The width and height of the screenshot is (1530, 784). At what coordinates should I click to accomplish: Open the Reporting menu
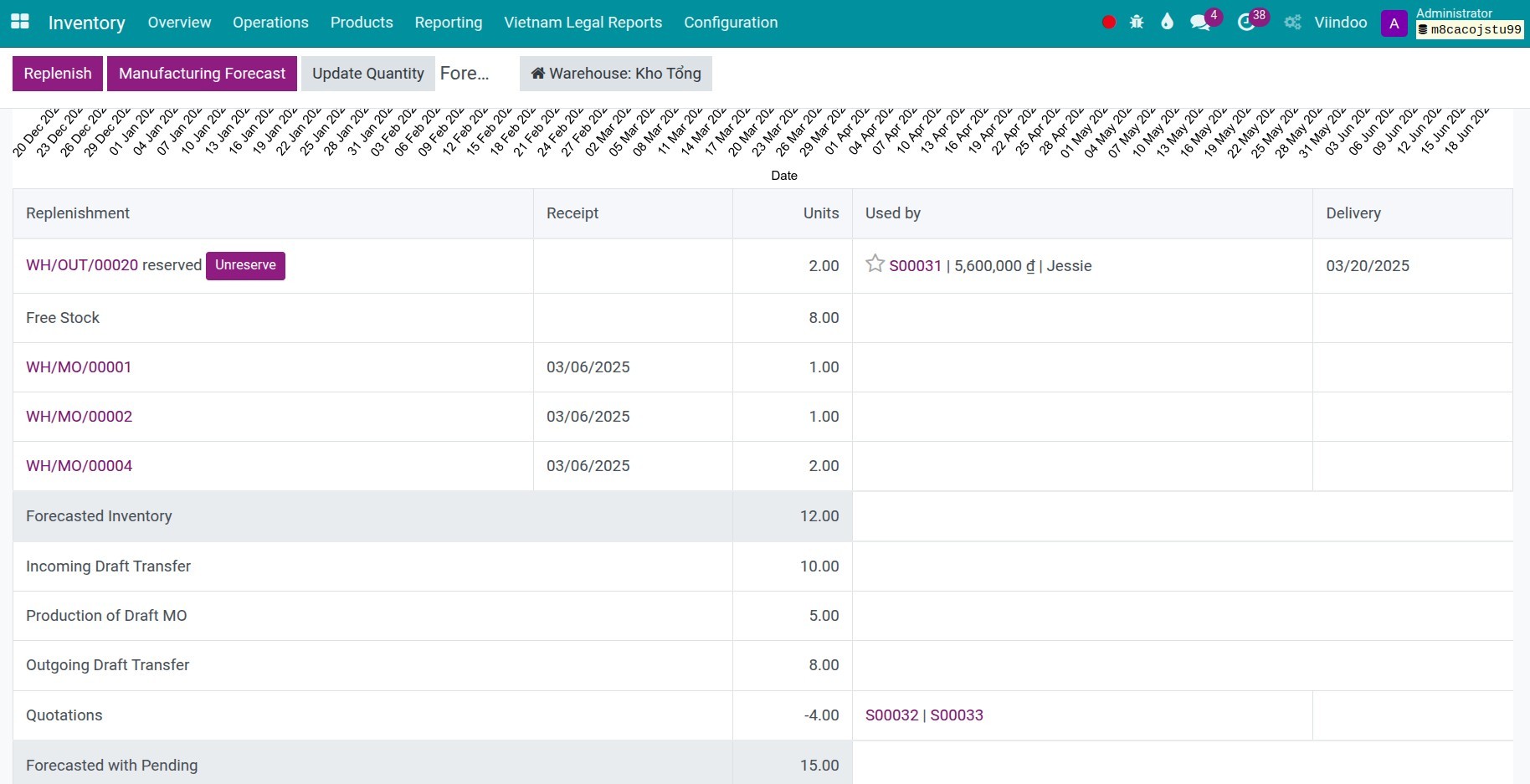coord(449,23)
